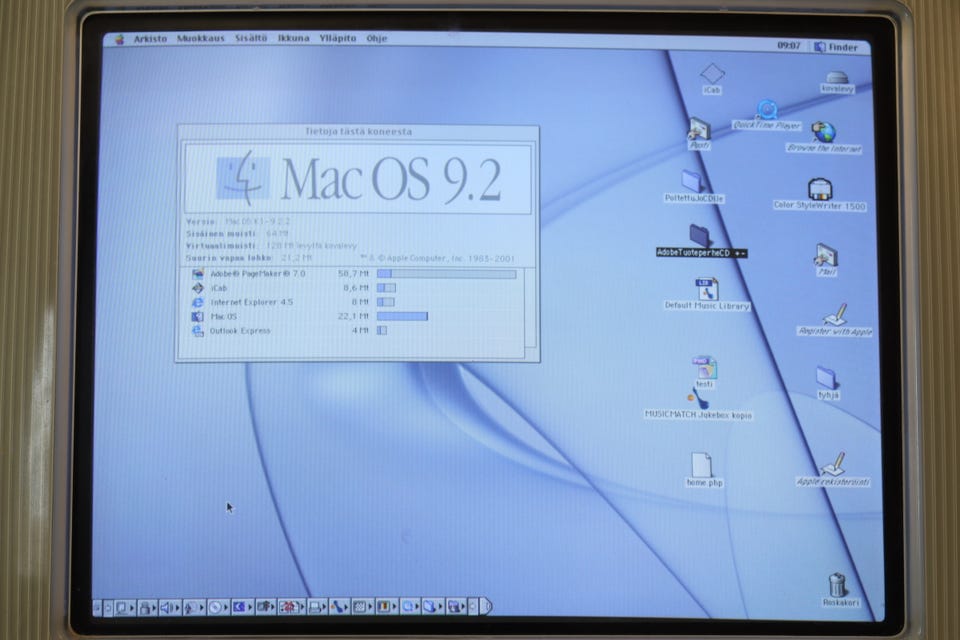Expand the printer module's arrow in Control Strip

(325, 608)
